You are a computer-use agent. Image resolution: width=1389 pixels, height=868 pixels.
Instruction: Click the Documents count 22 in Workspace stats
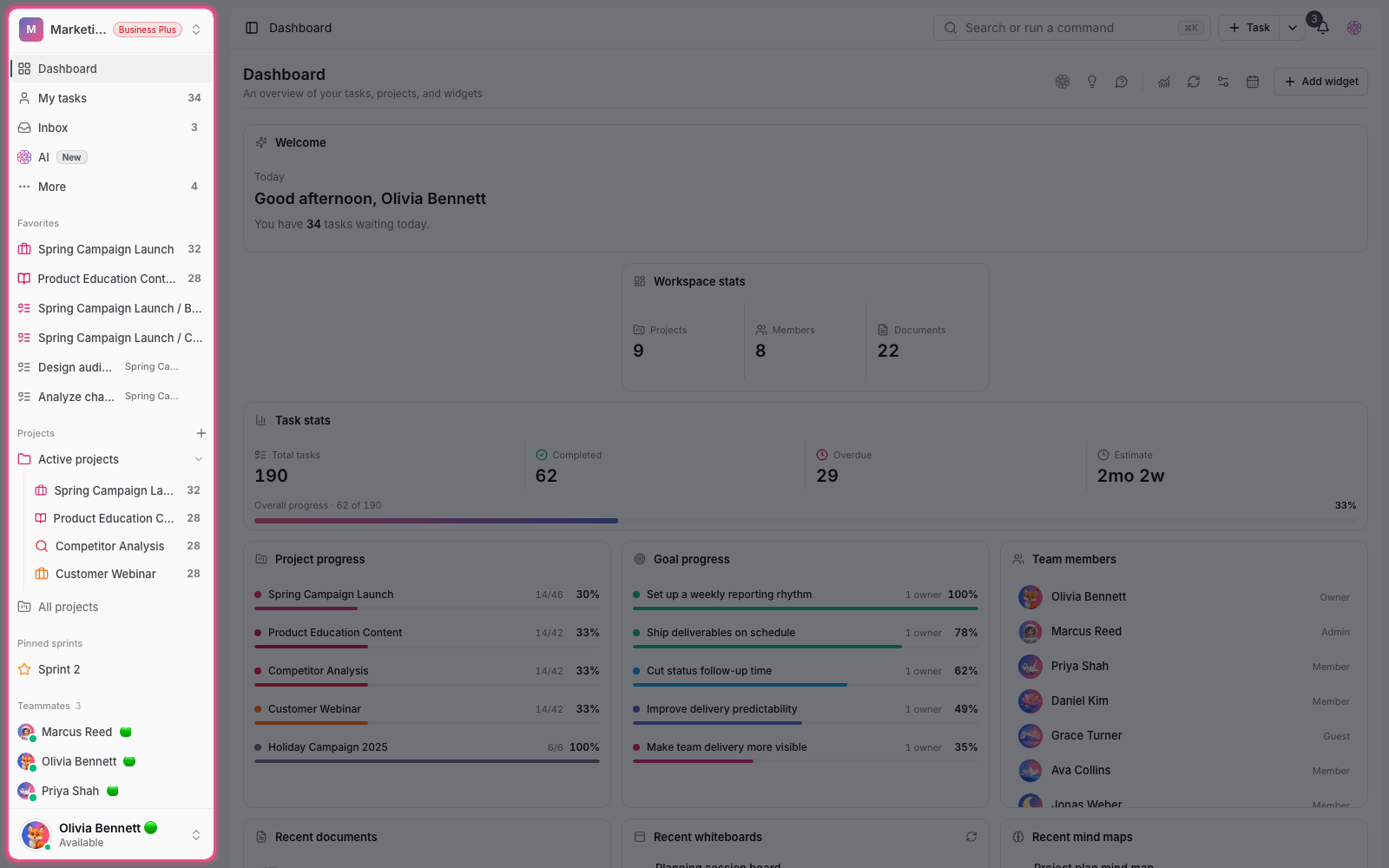click(888, 351)
